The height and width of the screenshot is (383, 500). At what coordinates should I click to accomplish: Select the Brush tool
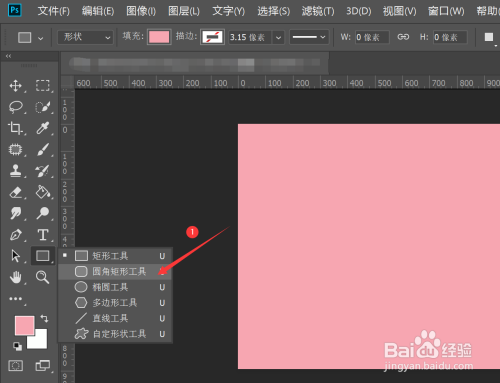point(43,149)
